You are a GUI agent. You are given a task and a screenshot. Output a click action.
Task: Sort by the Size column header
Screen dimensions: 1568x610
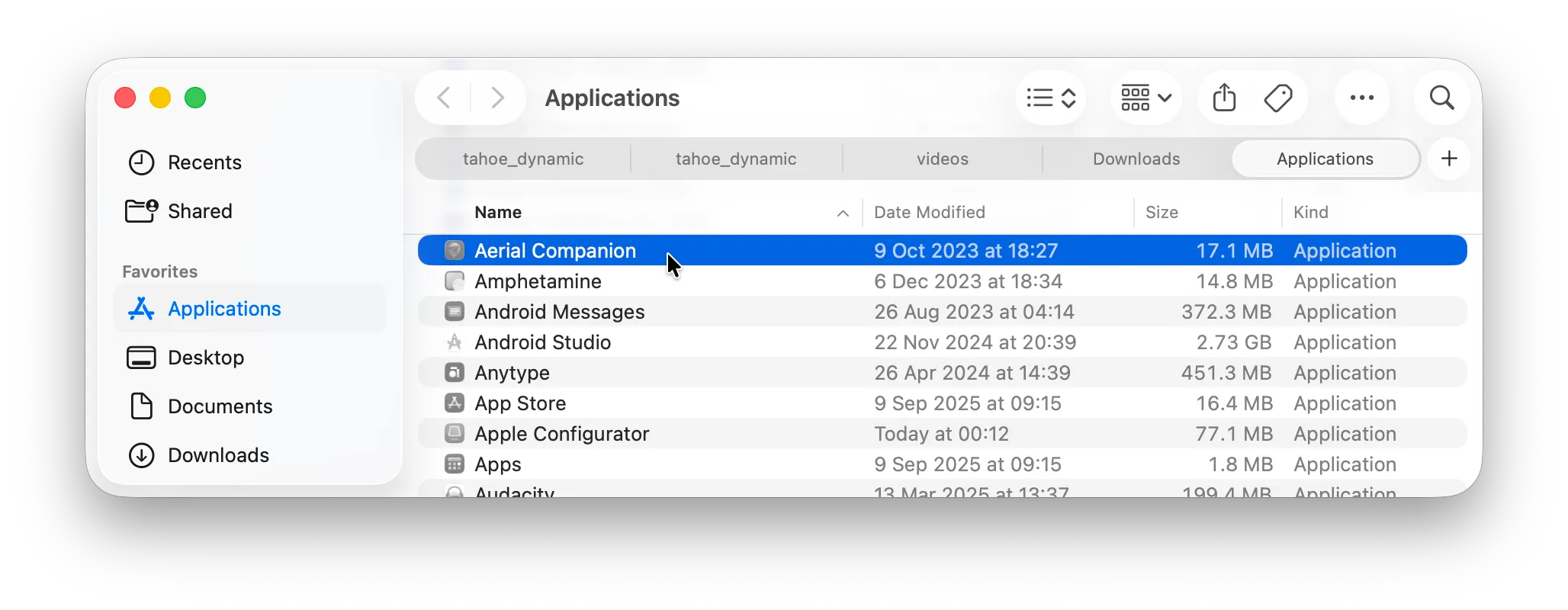[1162, 213]
